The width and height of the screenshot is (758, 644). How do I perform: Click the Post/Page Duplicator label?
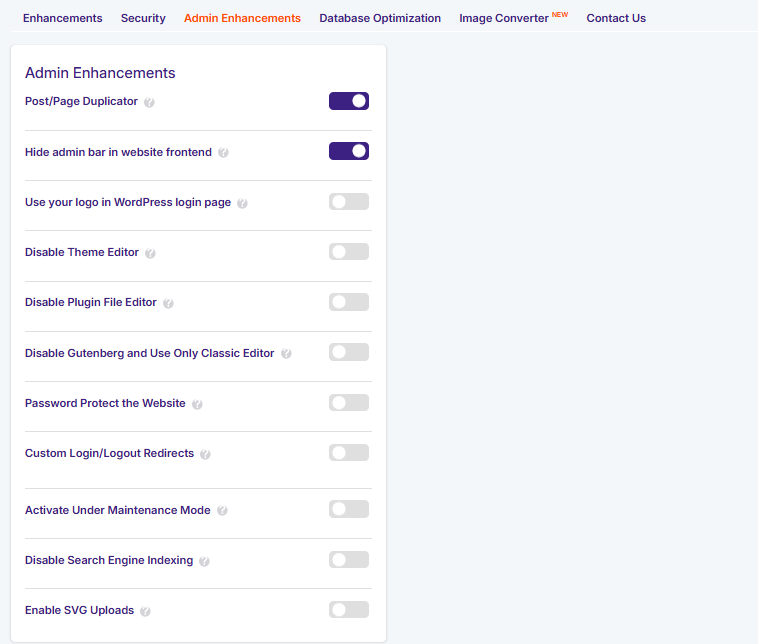[81, 102]
